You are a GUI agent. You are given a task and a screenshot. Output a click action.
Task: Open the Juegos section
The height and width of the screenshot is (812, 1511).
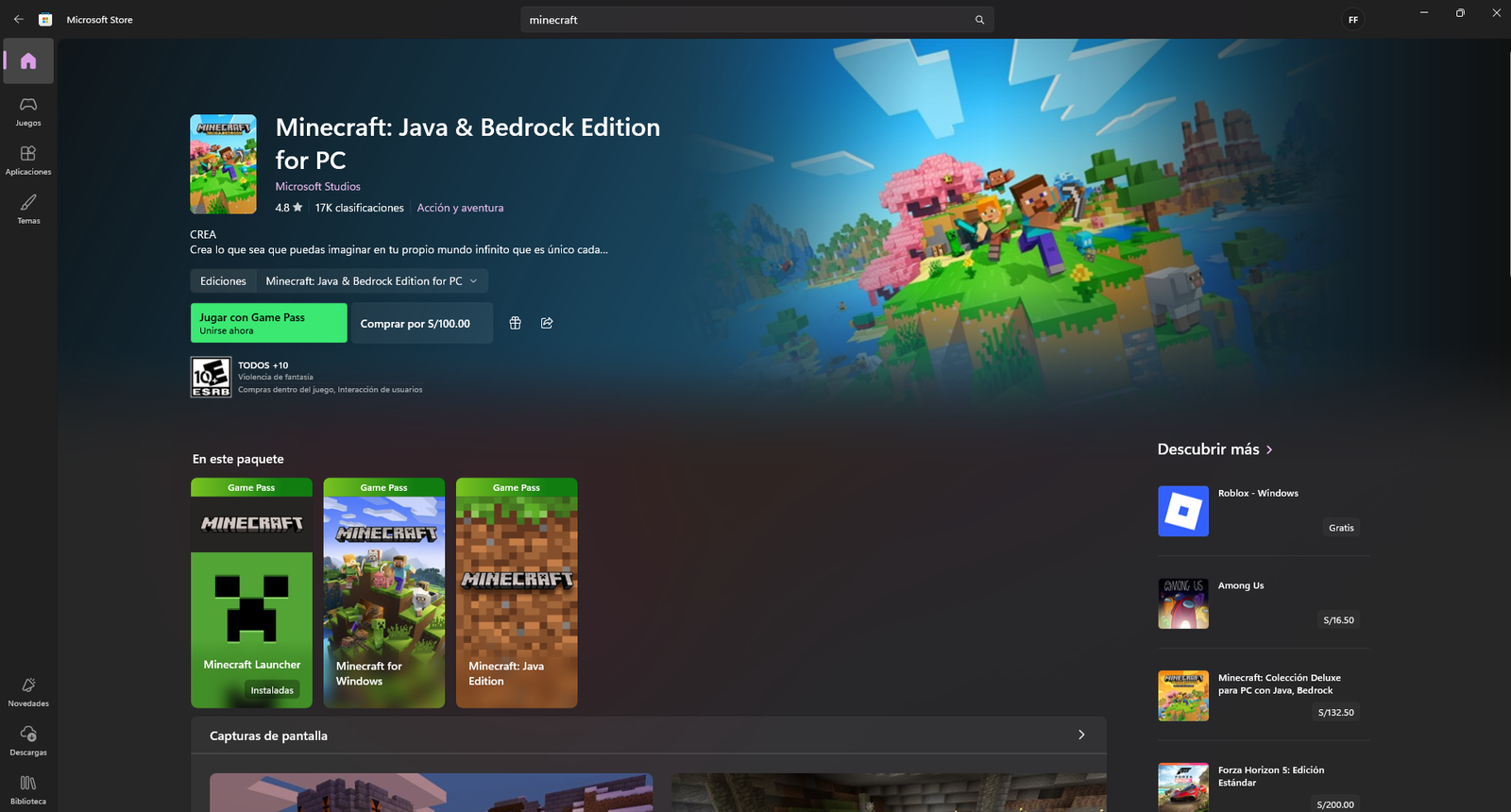click(28, 110)
